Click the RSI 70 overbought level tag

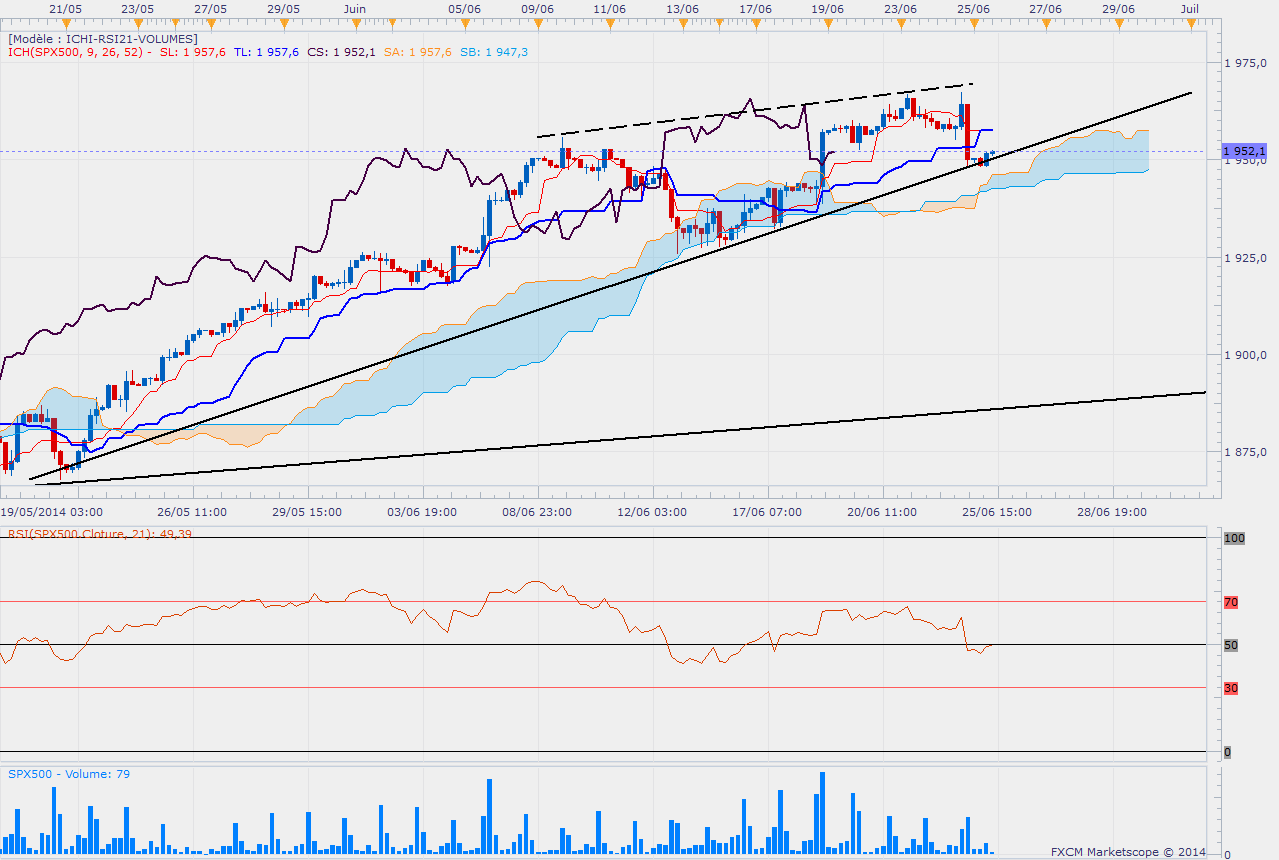pos(1231,602)
